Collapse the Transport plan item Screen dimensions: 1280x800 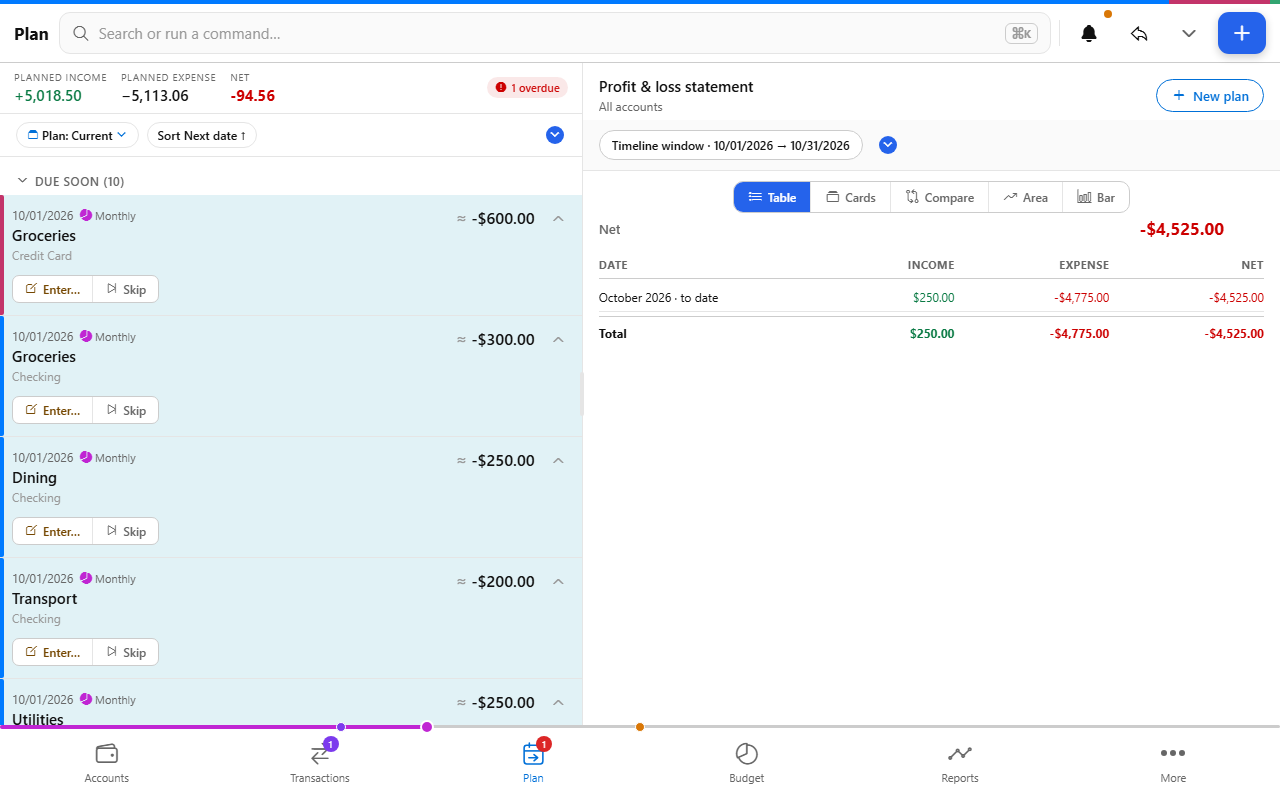(x=559, y=581)
